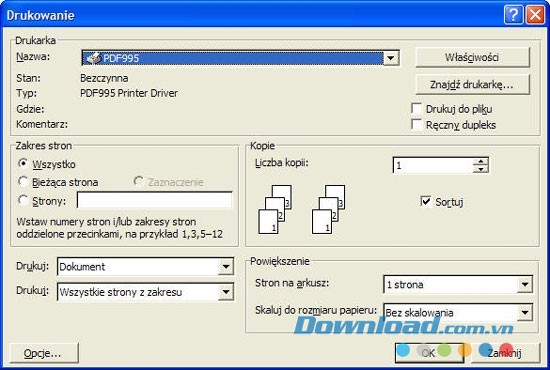Open the Właściwości printer properties
Image resolution: width=550 pixels, height=370 pixels.
[x=472, y=57]
